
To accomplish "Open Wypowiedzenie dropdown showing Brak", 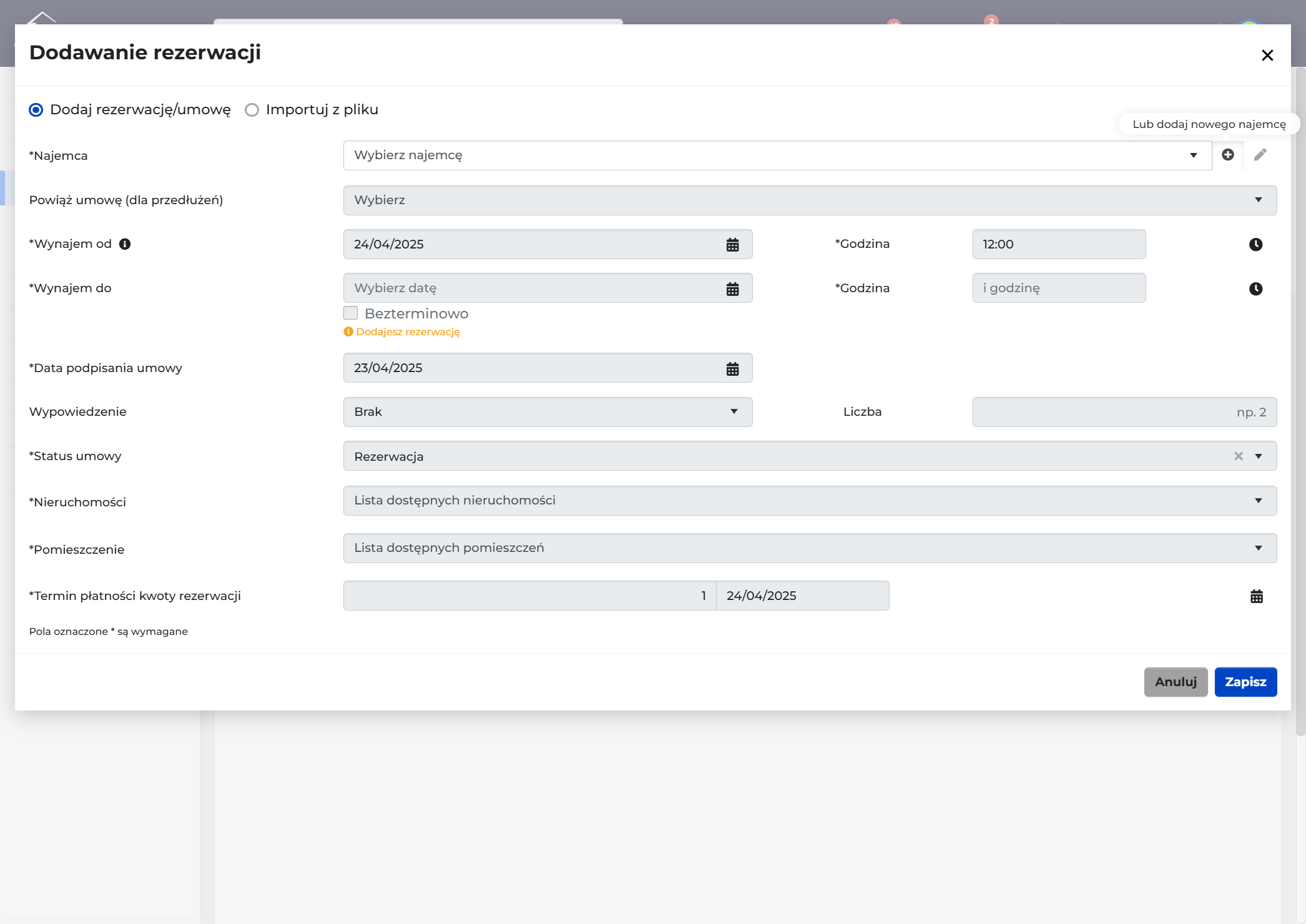I will (547, 412).
